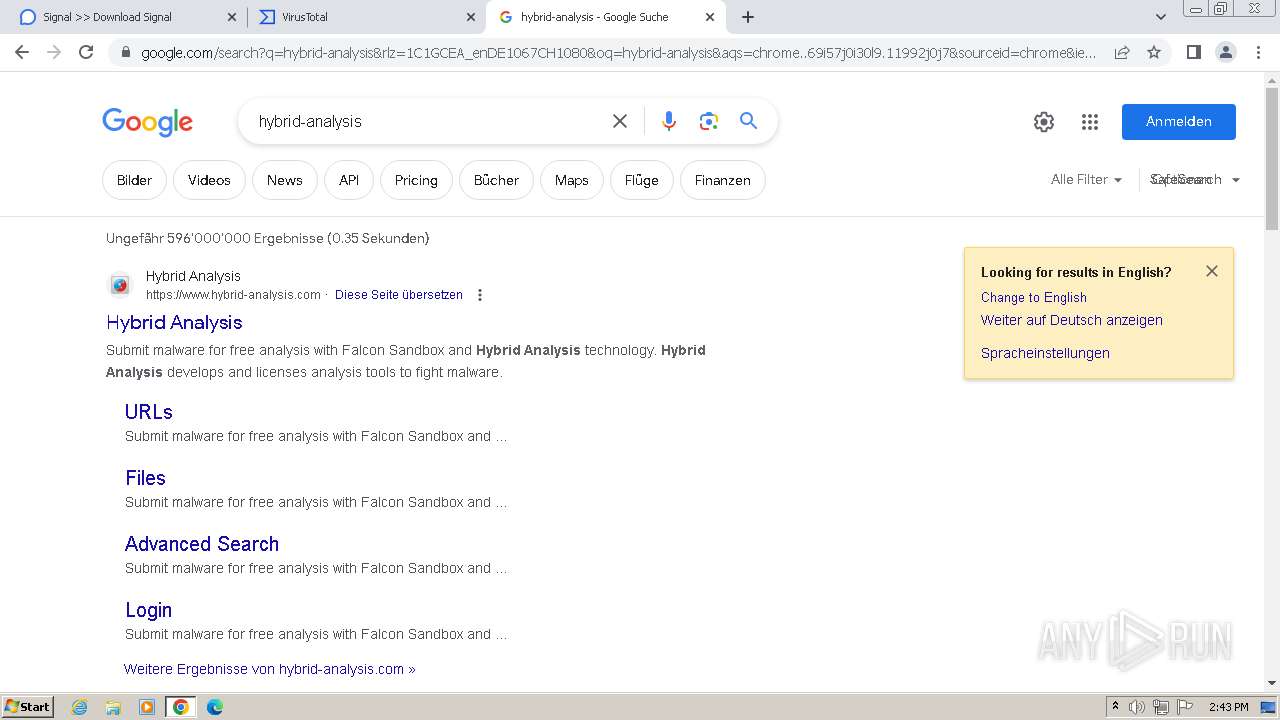Start voice search with the microphone icon
1280x720 pixels.
point(669,121)
